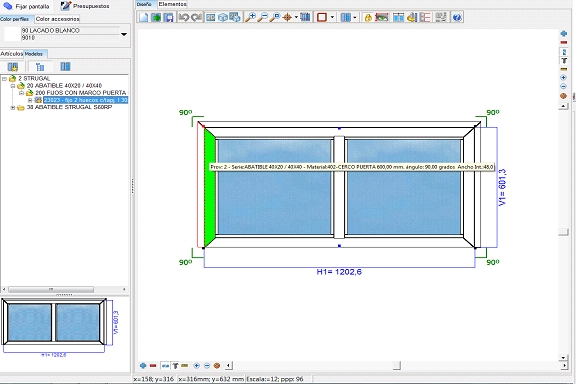Click the circled plus icon on bottom toolbar
The height and width of the screenshot is (384, 576).
tap(197, 366)
